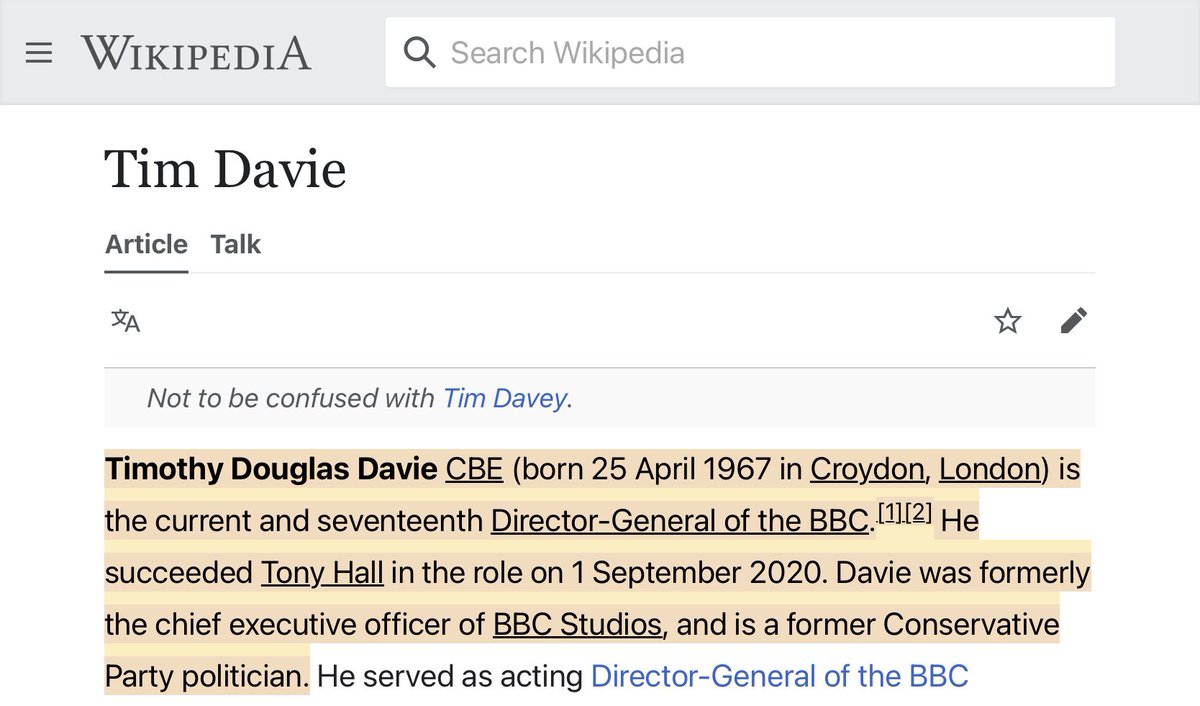The width and height of the screenshot is (1200, 706).
Task: Open citation reference [2]
Action: click(919, 513)
